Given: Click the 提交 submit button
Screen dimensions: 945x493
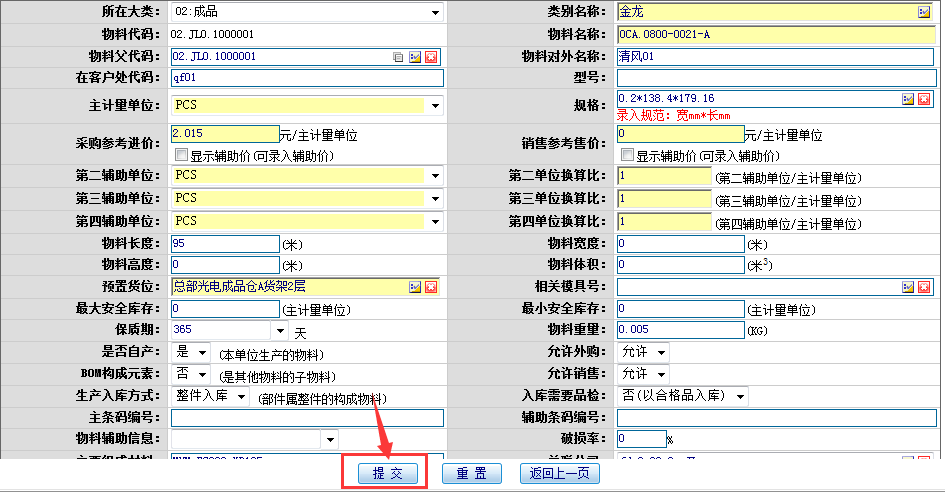Looking at the screenshot, I should coord(387,474).
